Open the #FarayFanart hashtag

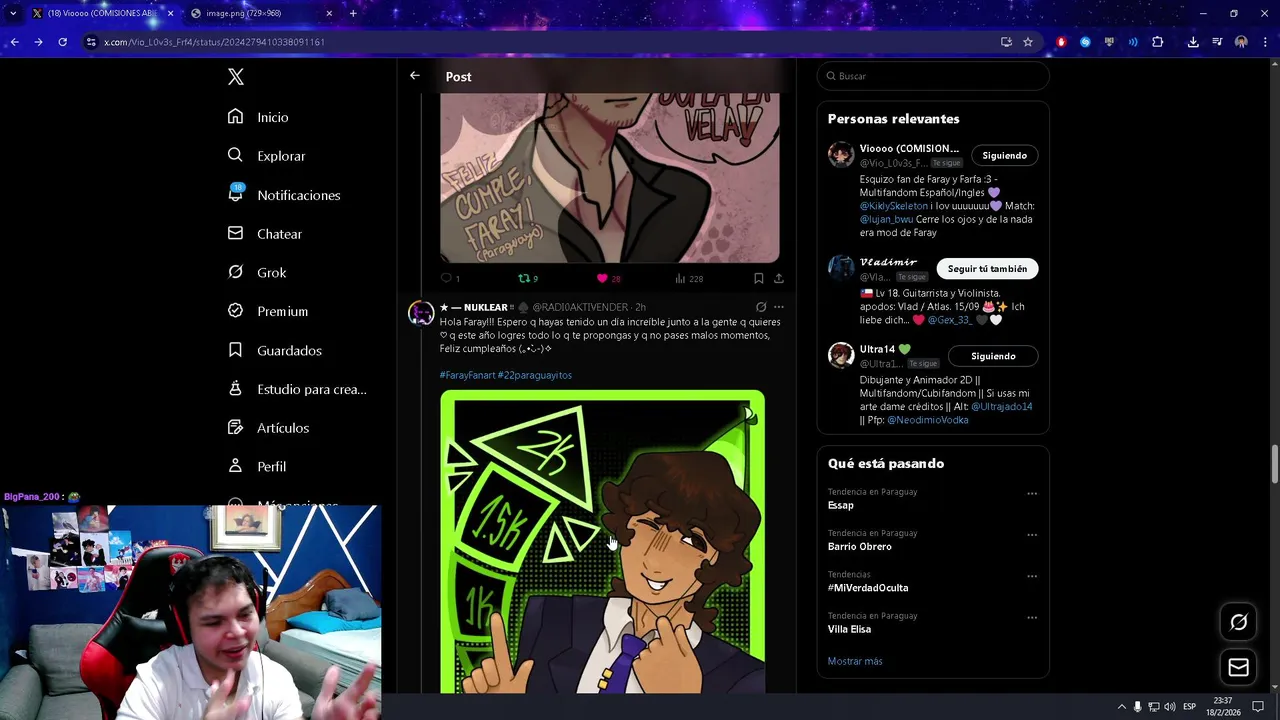[467, 375]
